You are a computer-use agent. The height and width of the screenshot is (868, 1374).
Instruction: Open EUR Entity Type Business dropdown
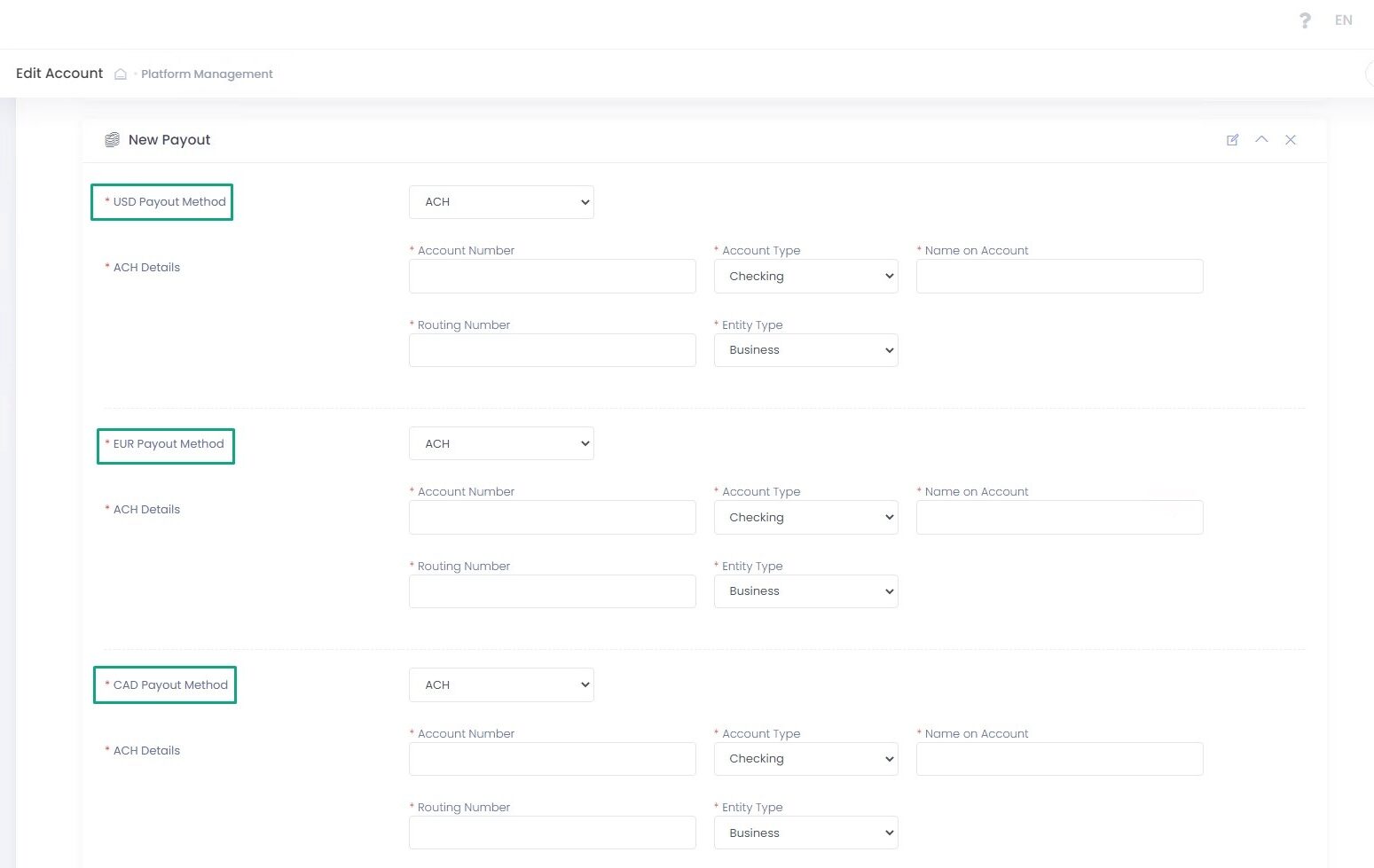pos(805,591)
